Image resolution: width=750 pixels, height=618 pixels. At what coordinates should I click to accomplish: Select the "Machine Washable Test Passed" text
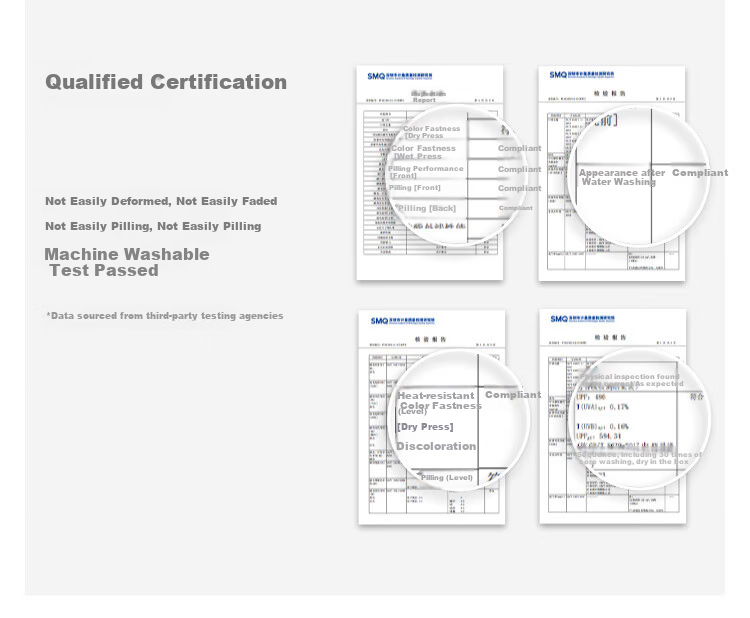(127, 262)
